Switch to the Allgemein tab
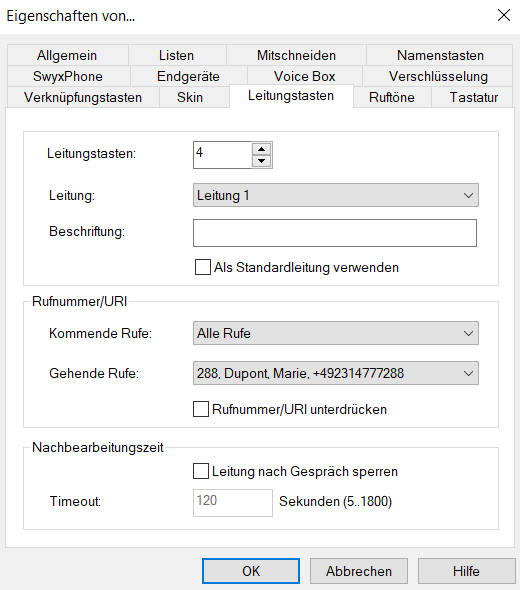This screenshot has width=520, height=590. (67, 55)
